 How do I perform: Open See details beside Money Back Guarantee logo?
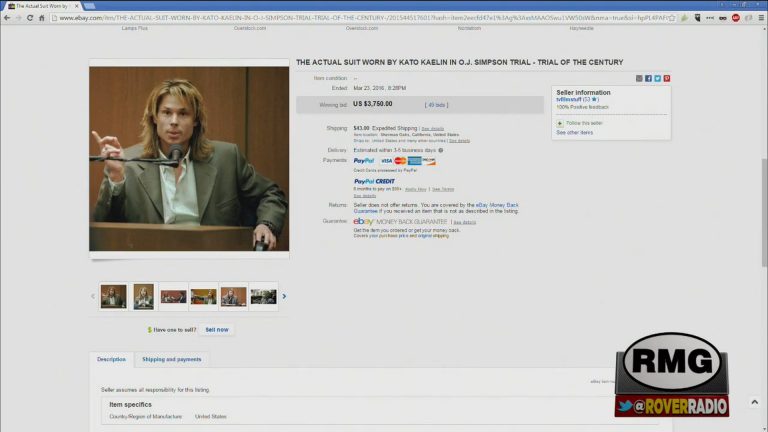tap(464, 222)
